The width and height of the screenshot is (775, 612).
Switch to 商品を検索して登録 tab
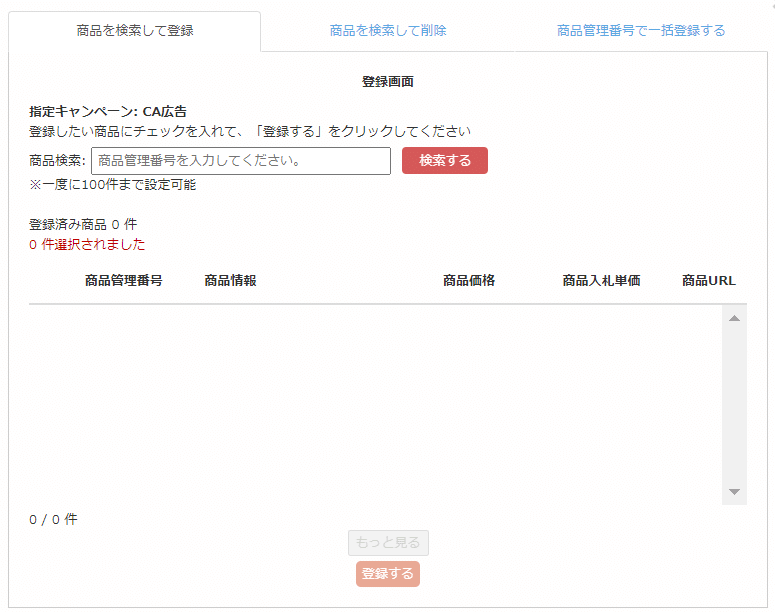click(134, 31)
